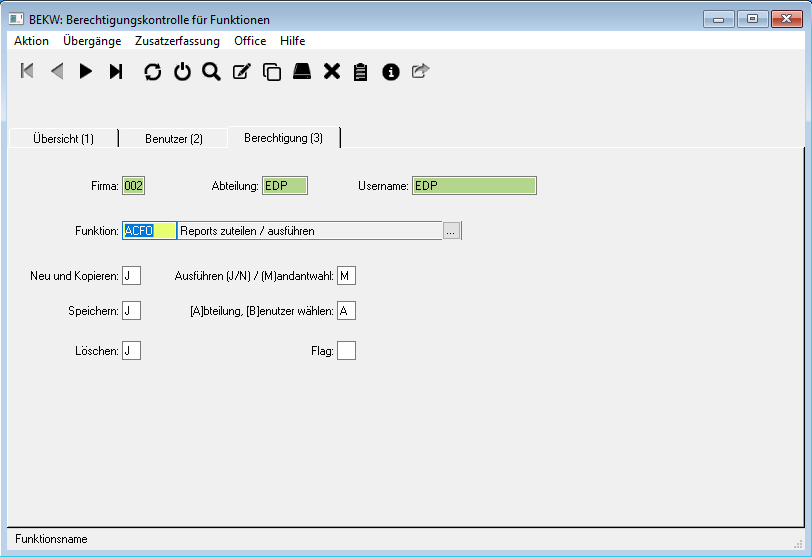The image size is (812, 557).
Task: Open search with the magnifier icon
Action: 211,71
